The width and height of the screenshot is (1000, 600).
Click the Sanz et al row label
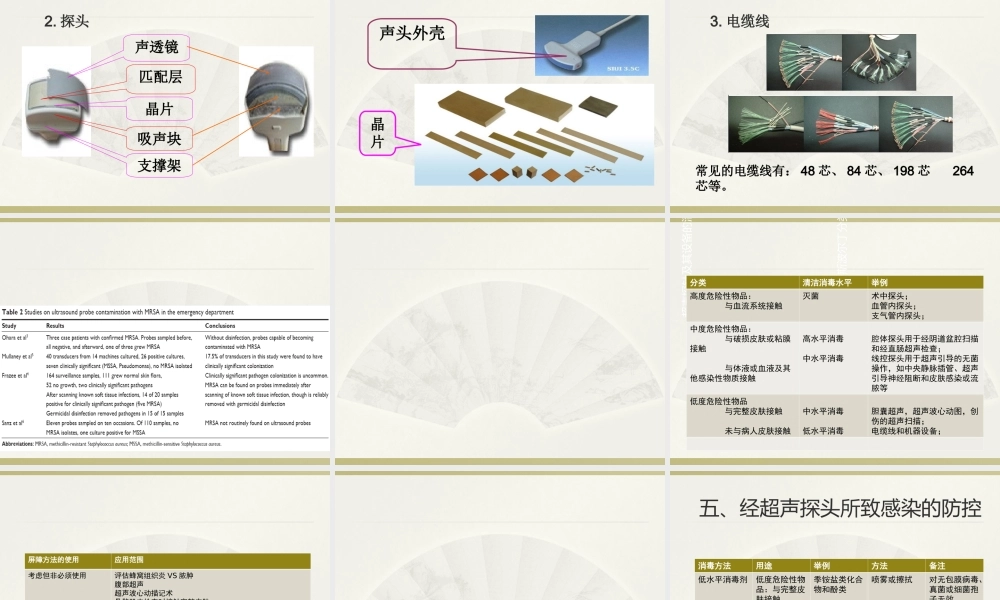(13, 423)
